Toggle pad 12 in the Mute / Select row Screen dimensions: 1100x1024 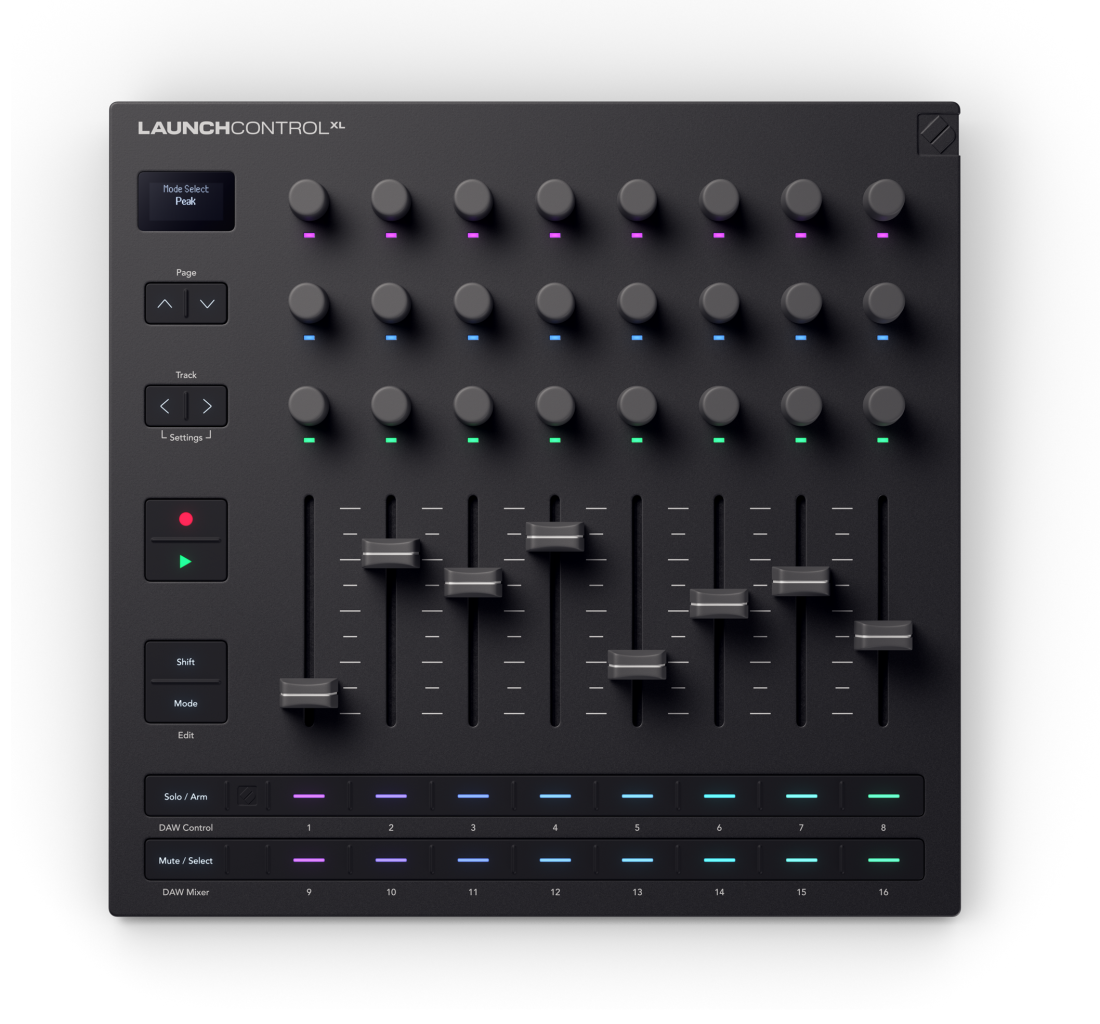556,860
